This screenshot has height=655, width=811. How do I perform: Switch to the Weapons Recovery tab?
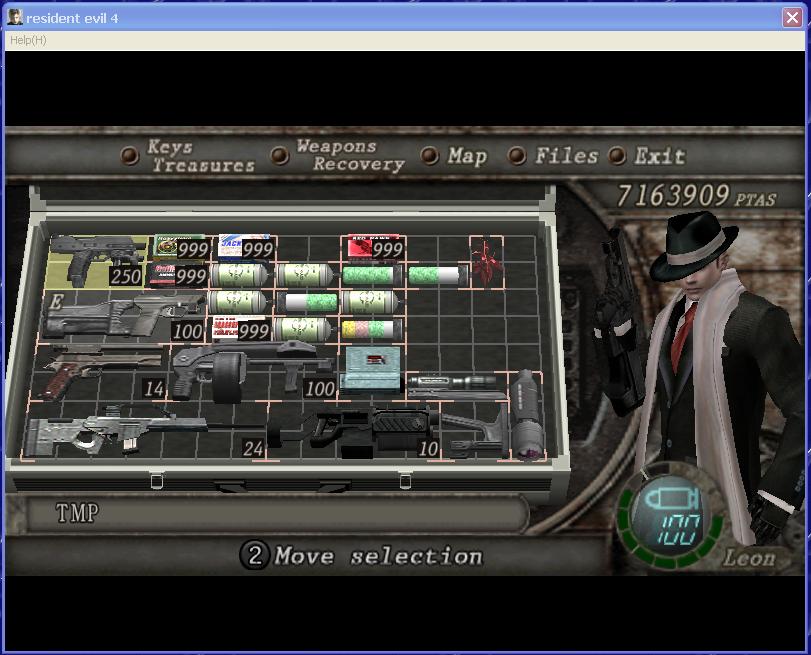pyautogui.click(x=337, y=155)
